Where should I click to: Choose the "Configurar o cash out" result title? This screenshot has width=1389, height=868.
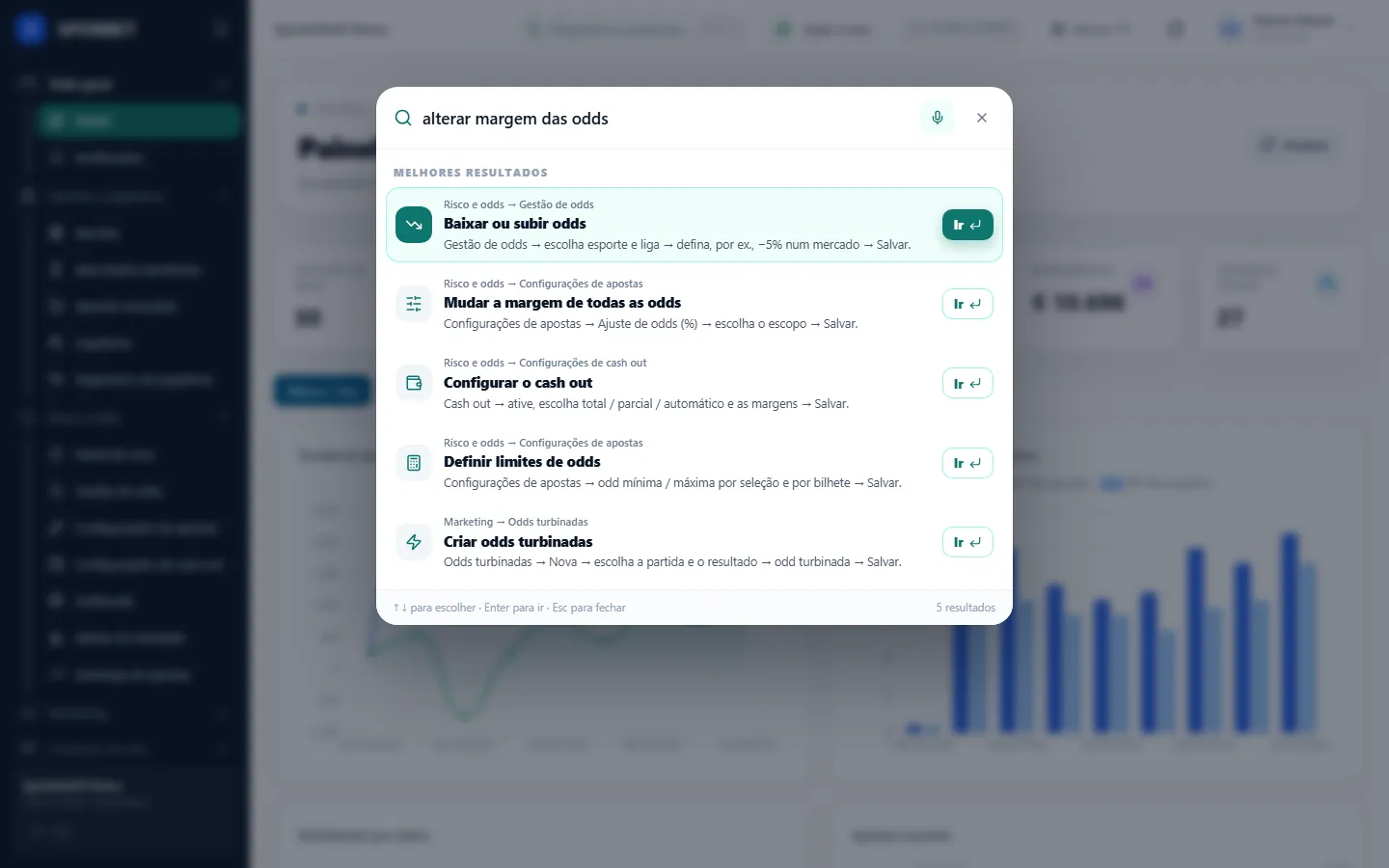[x=518, y=383]
